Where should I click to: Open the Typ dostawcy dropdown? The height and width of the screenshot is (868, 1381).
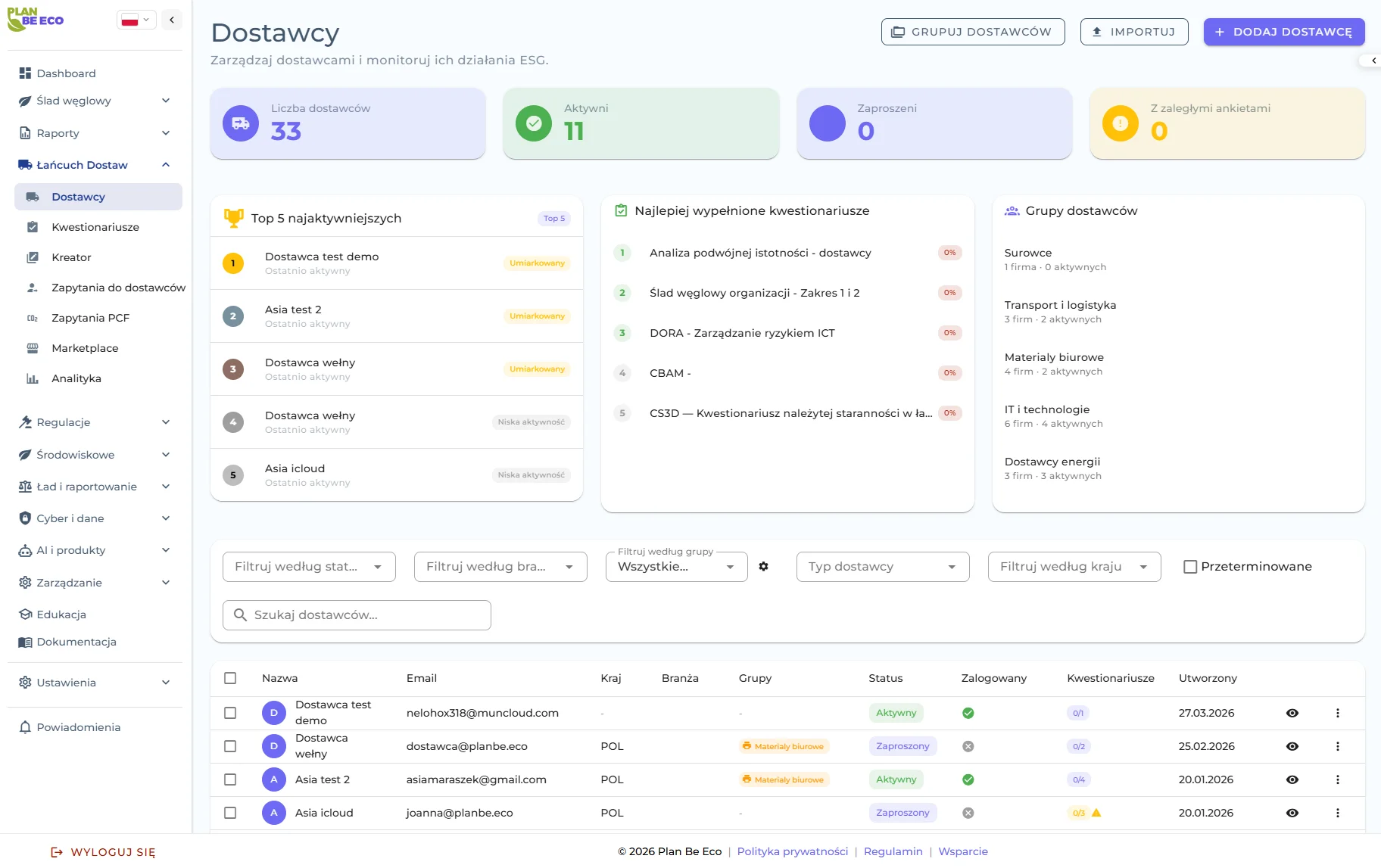[x=881, y=566]
